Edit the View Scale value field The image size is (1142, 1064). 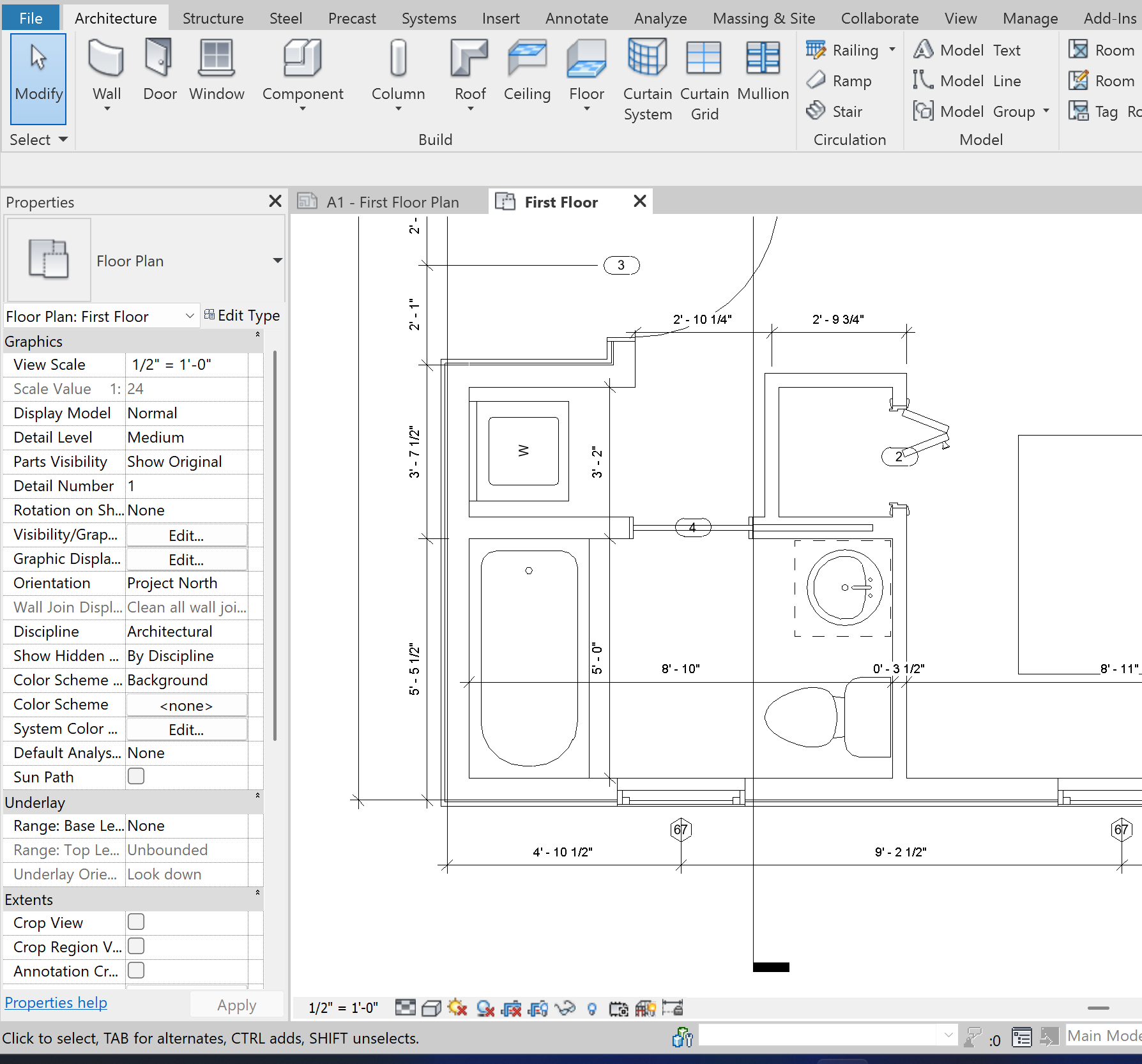187,365
